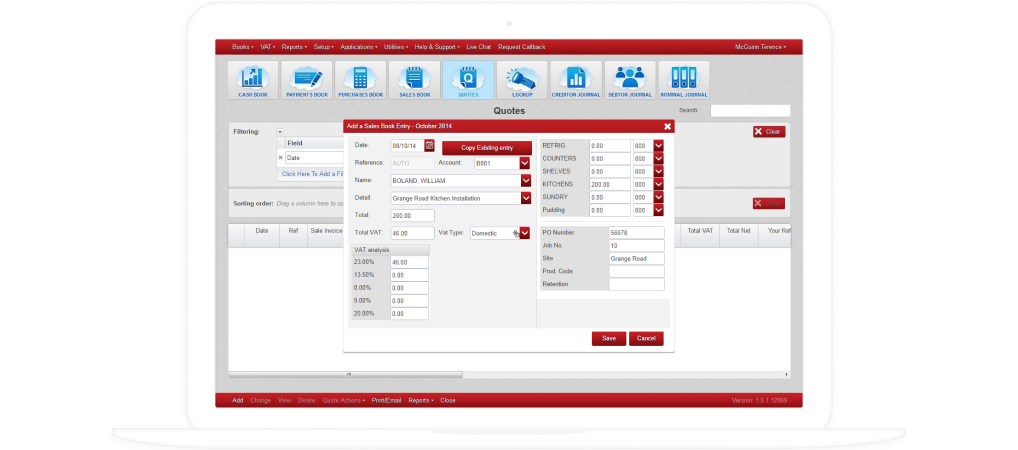1018x450 pixels.
Task: Click the PO Number input field
Action: 636,233
